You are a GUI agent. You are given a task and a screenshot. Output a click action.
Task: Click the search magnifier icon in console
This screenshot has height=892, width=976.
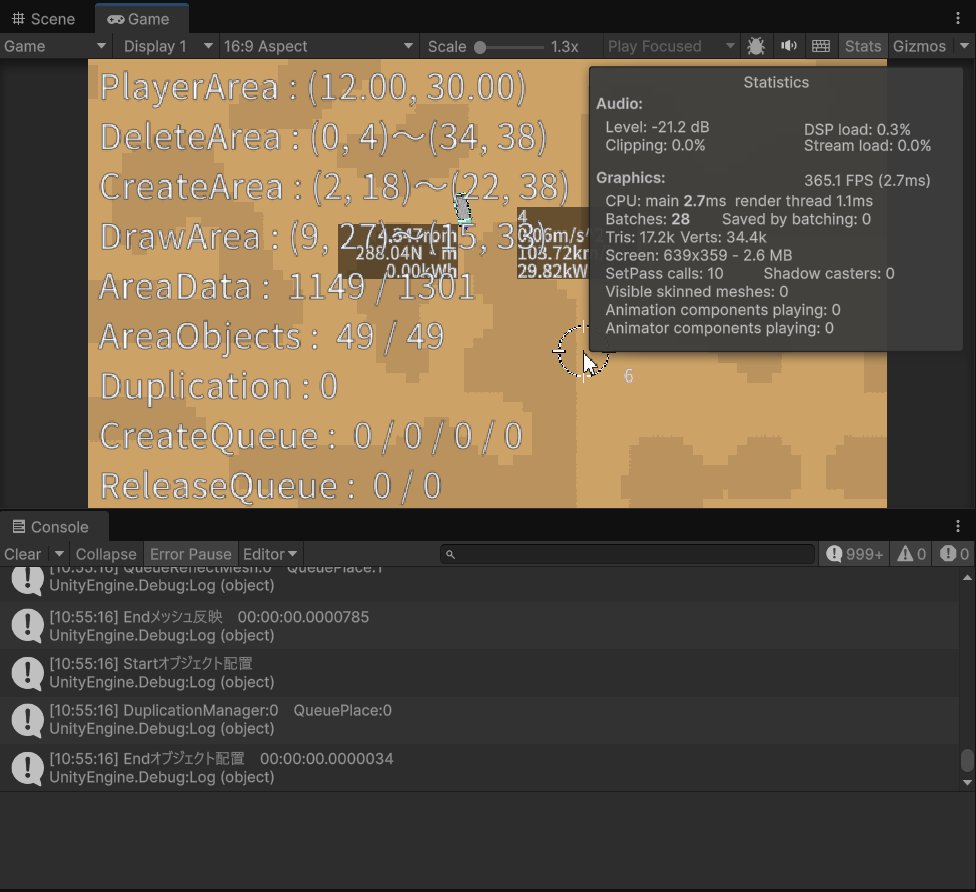(450, 554)
